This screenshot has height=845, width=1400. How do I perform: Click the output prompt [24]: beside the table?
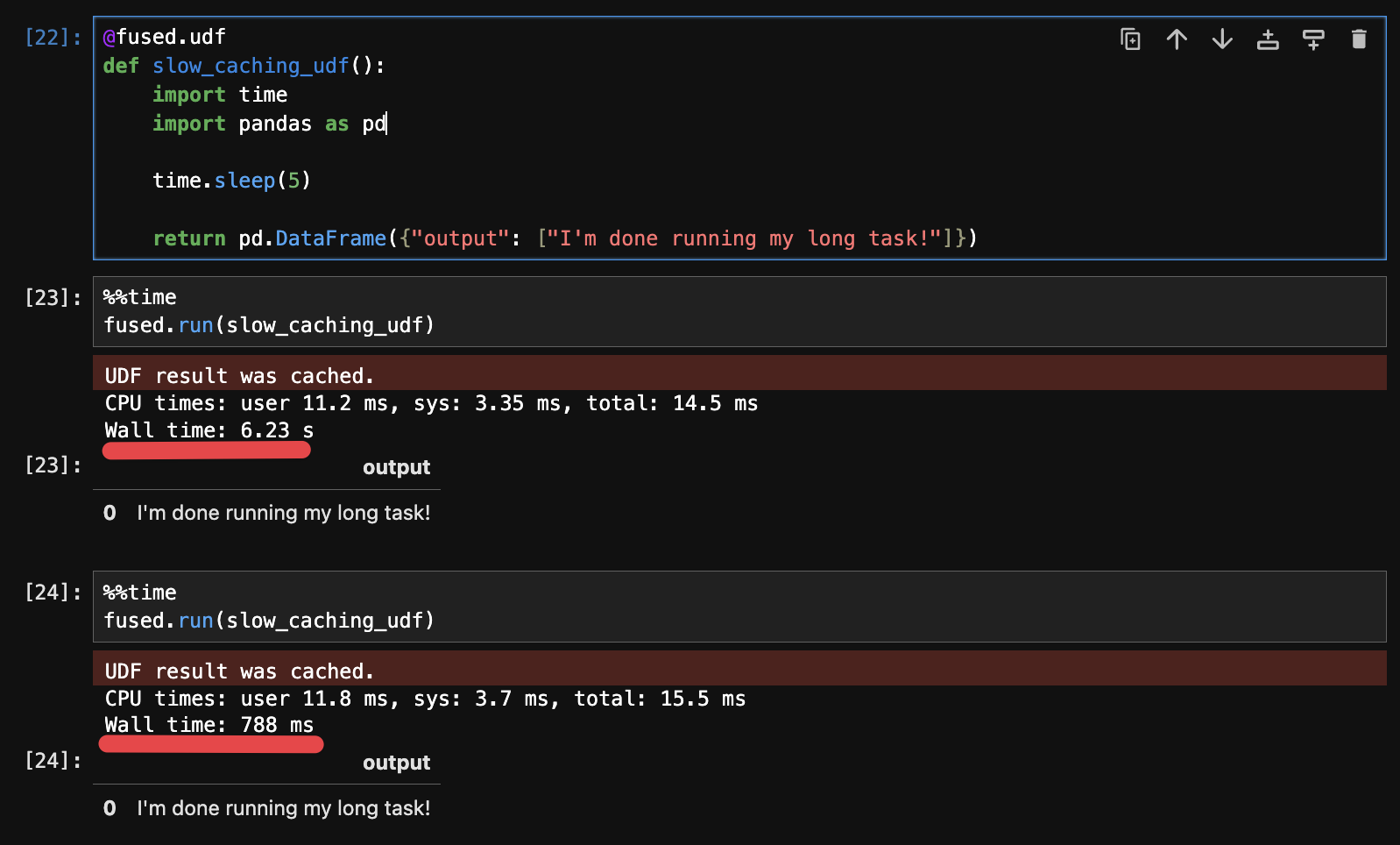(x=53, y=761)
